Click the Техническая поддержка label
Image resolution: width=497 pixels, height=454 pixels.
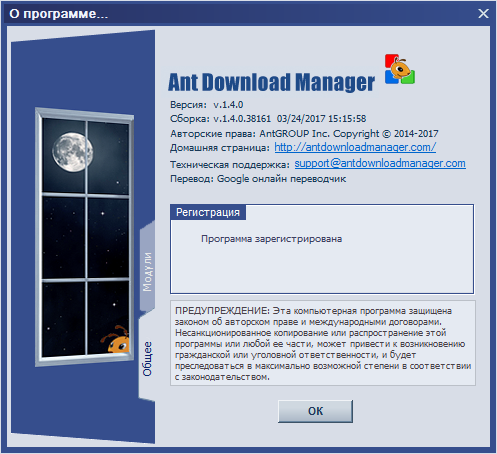pyautogui.click(x=230, y=165)
